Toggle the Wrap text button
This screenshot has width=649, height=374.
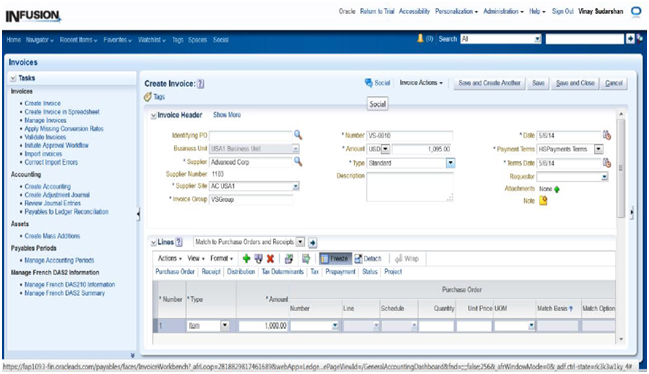tap(406, 259)
